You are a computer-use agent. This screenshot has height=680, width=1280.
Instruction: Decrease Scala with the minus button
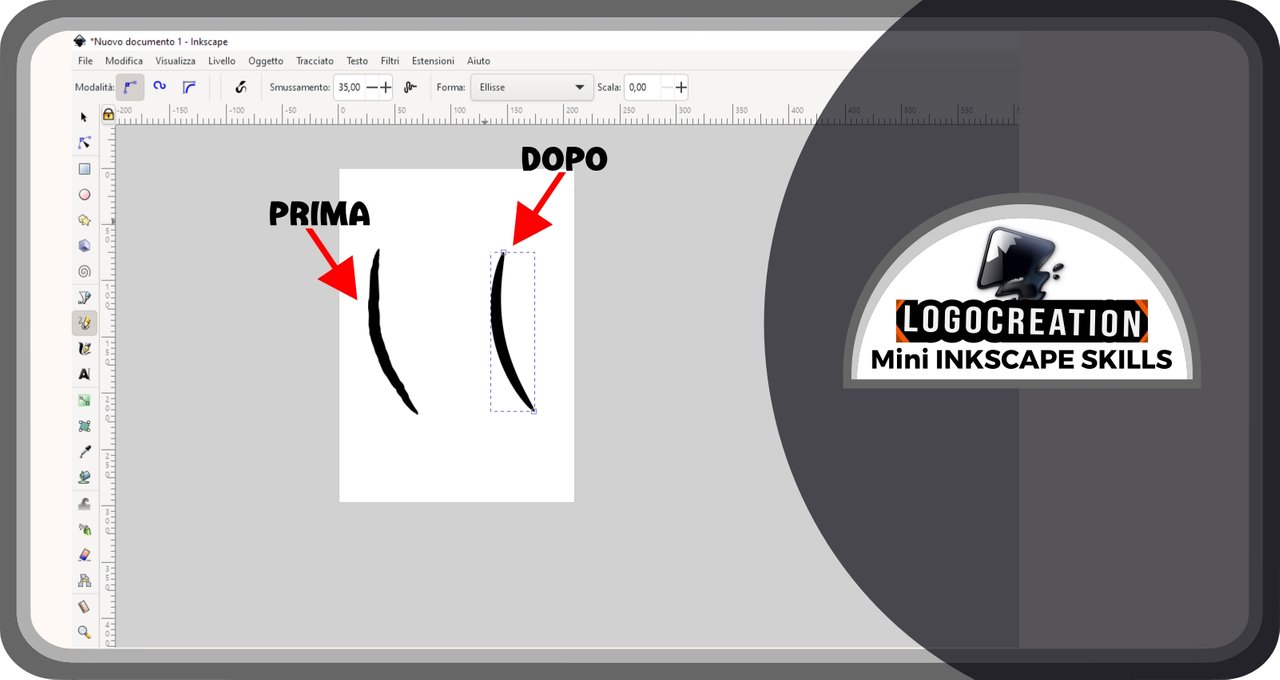(667, 87)
